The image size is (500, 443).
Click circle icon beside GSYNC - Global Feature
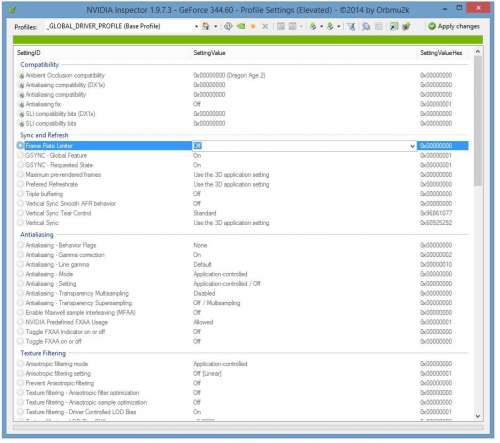(x=21, y=155)
